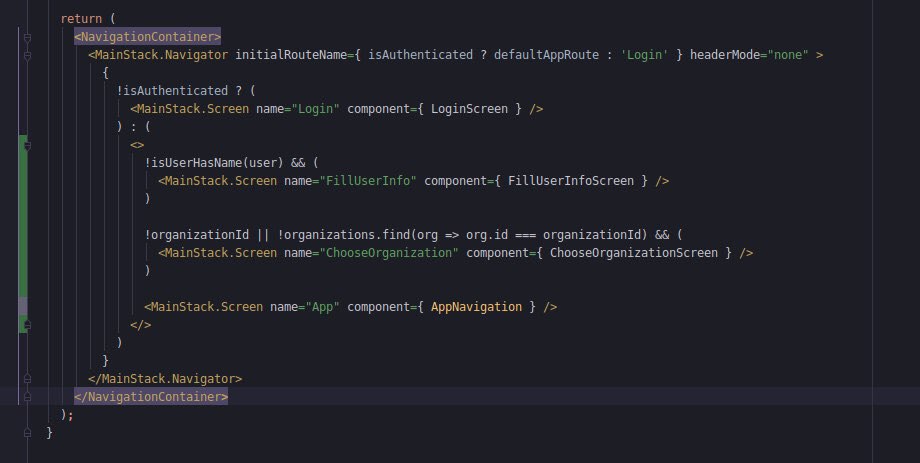The width and height of the screenshot is (920, 463).
Task: Click the closing fragment </> tag
Action: pyautogui.click(x=141, y=325)
